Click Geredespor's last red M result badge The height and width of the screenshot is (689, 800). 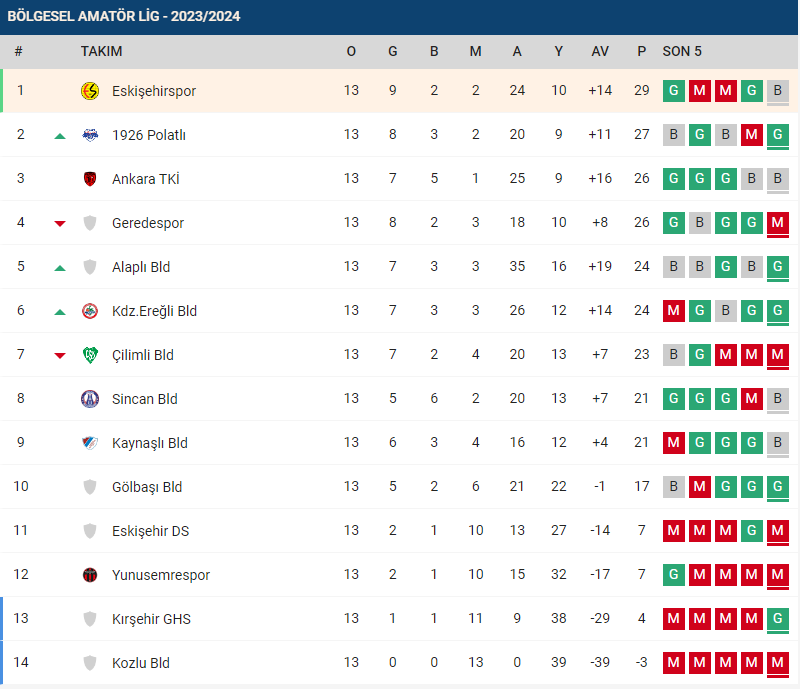pos(778,223)
